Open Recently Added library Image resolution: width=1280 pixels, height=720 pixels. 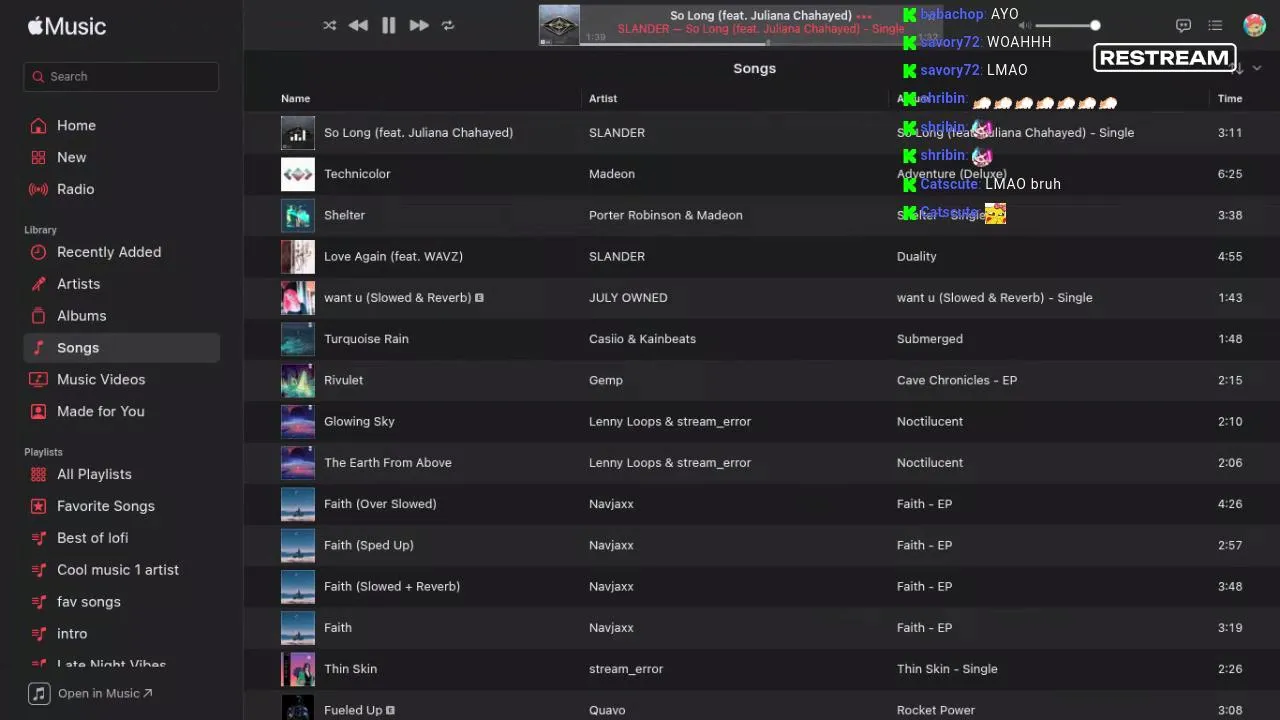coord(121,252)
